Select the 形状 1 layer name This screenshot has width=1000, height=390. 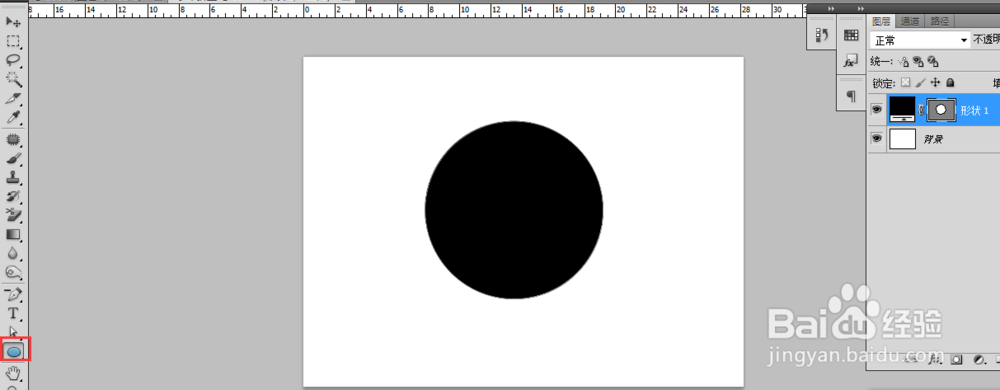tap(974, 111)
